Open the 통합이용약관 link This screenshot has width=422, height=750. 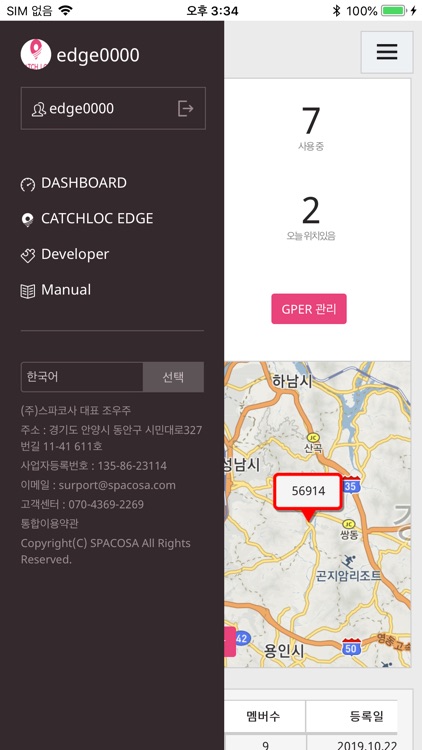click(49, 523)
